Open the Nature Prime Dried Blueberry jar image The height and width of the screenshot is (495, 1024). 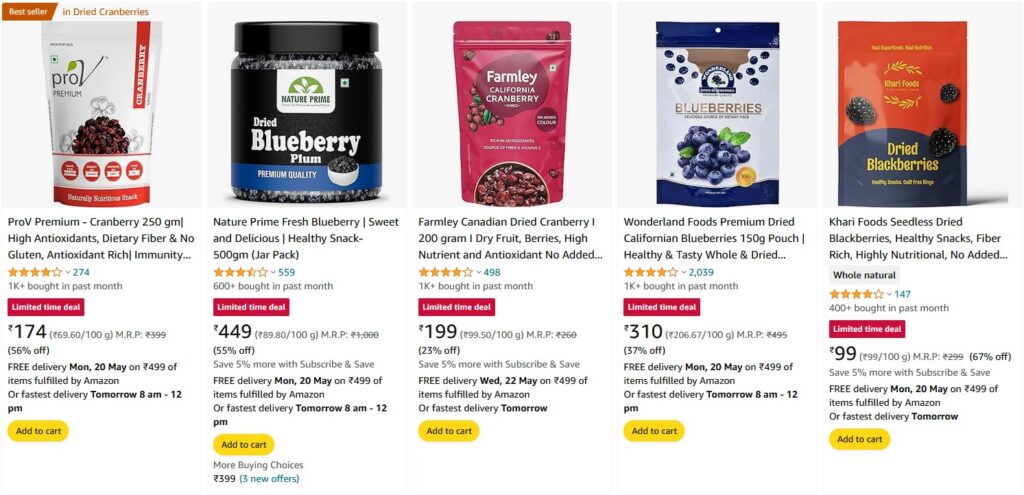pos(307,111)
